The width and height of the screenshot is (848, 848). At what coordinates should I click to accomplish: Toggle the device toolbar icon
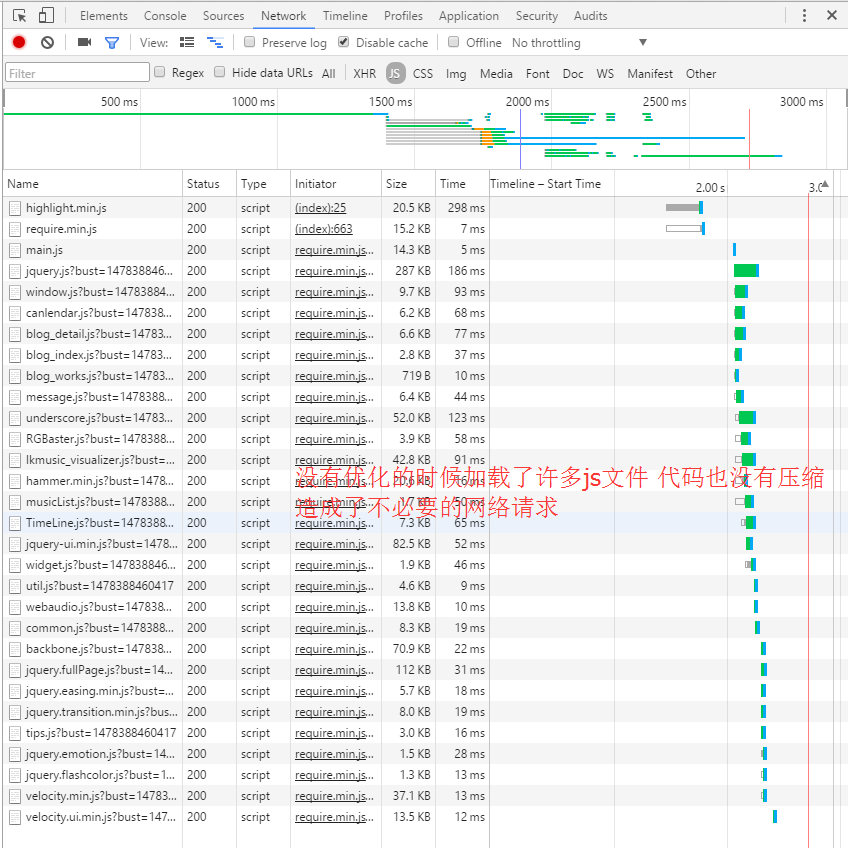(46, 15)
